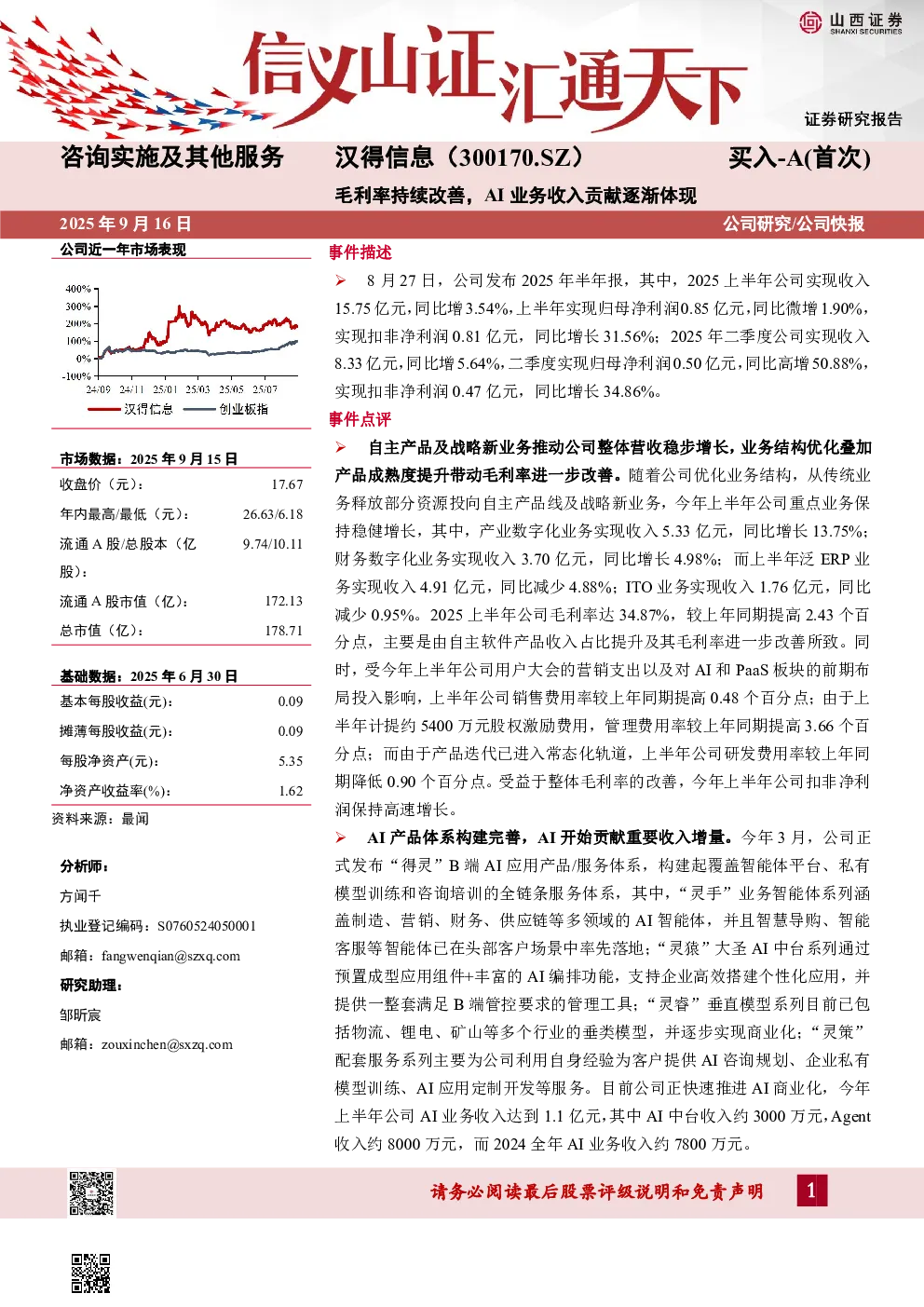Click the arrow bullet before 'AI 产品体系构建完善'
The image size is (924, 1307).
click(341, 837)
